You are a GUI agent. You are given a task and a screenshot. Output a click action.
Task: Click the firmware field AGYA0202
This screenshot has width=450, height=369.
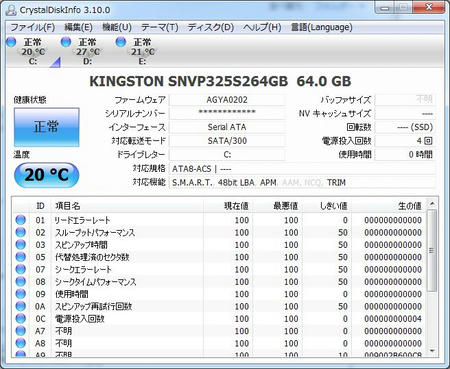[x=227, y=100]
